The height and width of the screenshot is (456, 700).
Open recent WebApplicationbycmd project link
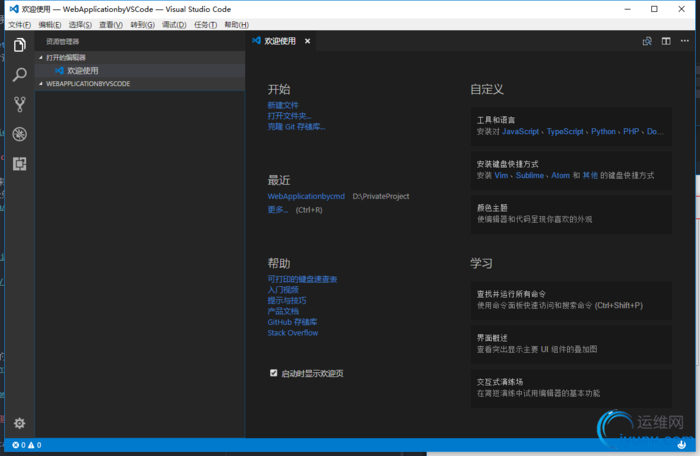coord(306,196)
